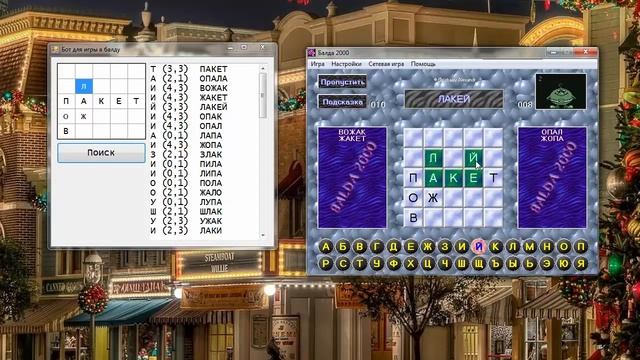This screenshot has height=360, width=640.
Task: Open the Игра menu
Action: click(318, 64)
